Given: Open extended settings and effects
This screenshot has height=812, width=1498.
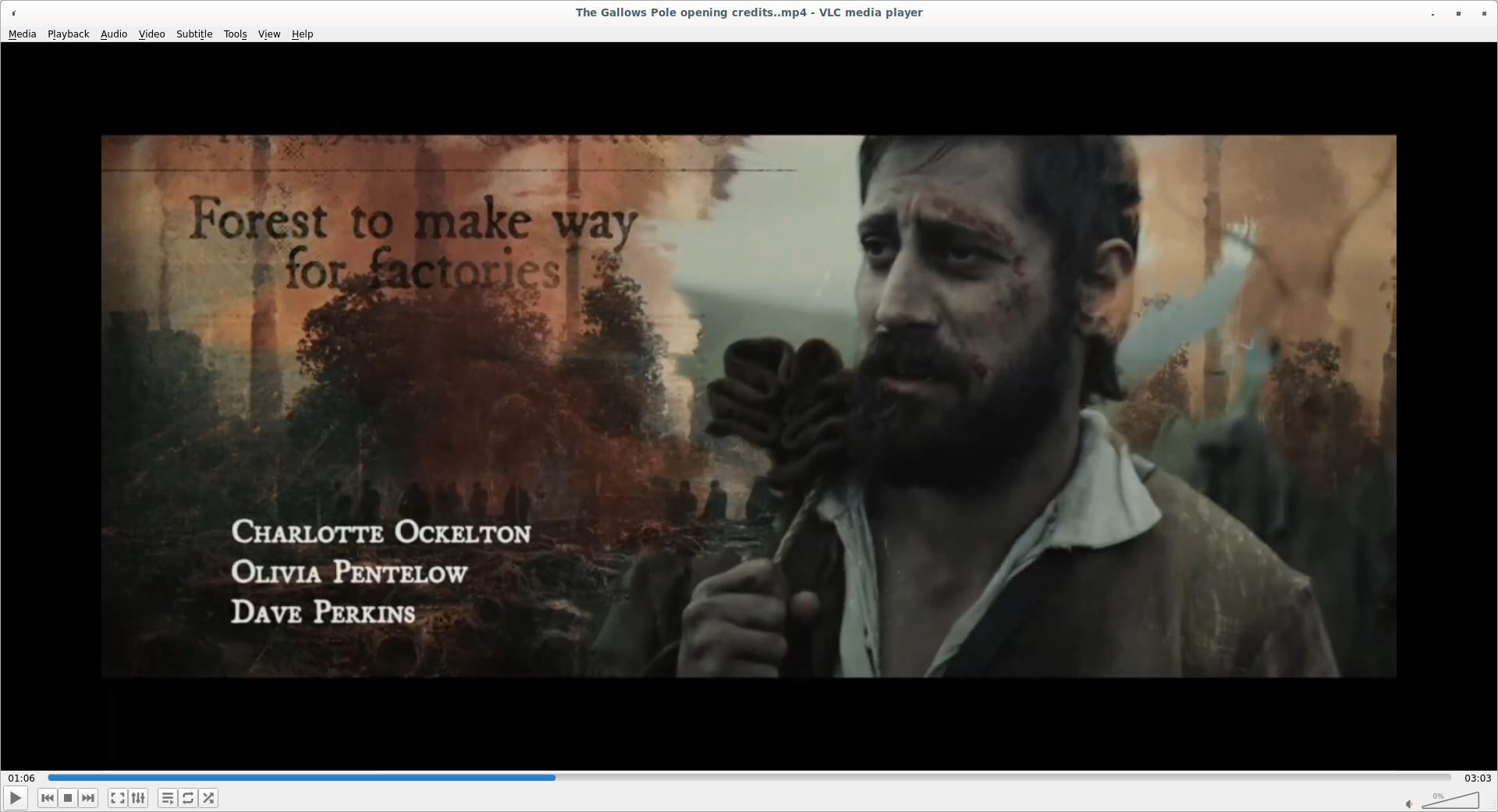Looking at the screenshot, I should tap(138, 798).
